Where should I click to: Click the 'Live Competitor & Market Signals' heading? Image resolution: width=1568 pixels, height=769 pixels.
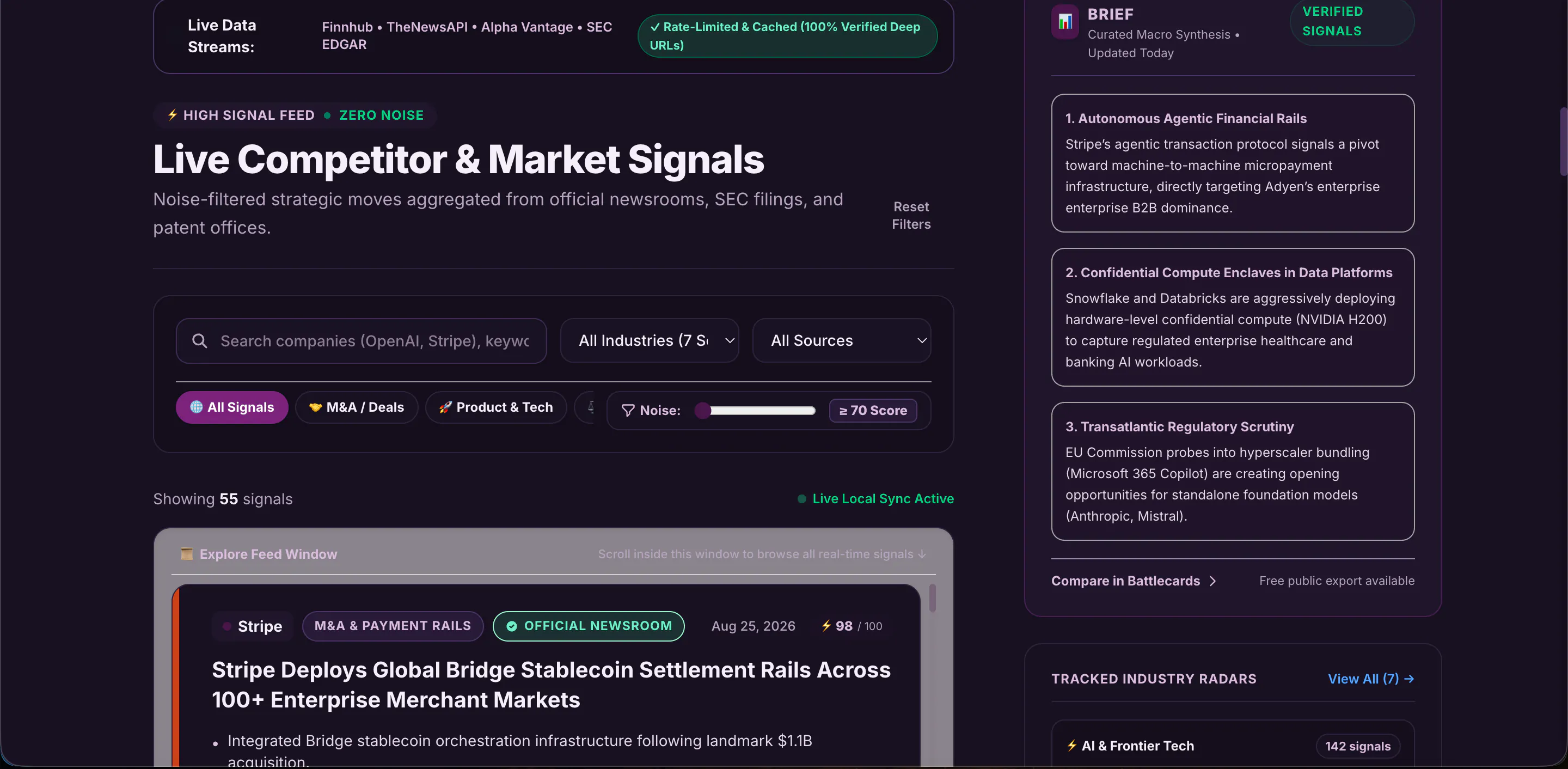[x=458, y=160]
